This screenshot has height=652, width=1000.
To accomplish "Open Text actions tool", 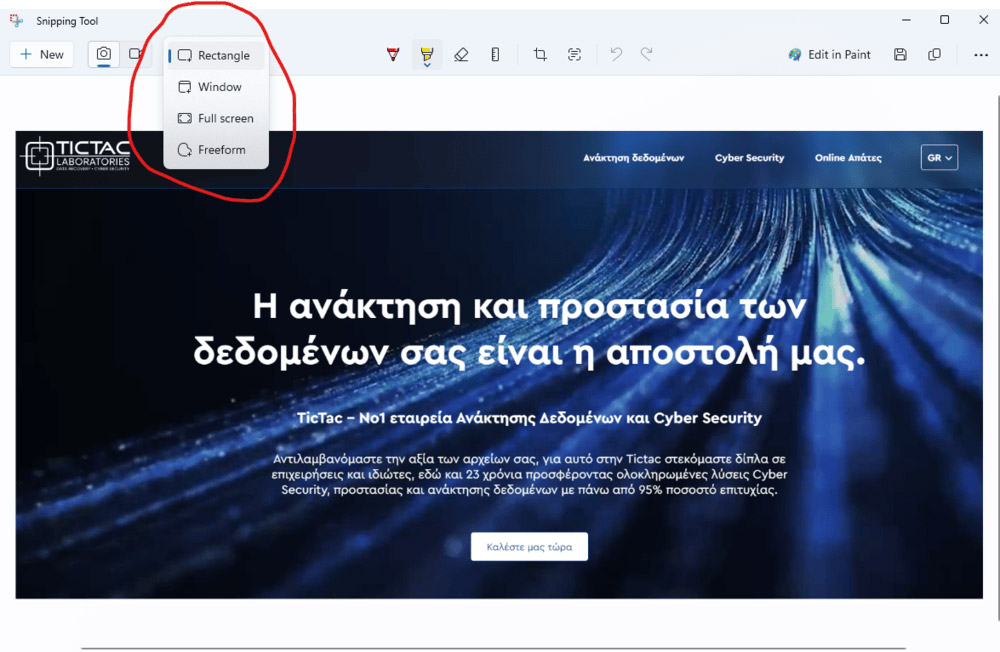I will click(574, 55).
